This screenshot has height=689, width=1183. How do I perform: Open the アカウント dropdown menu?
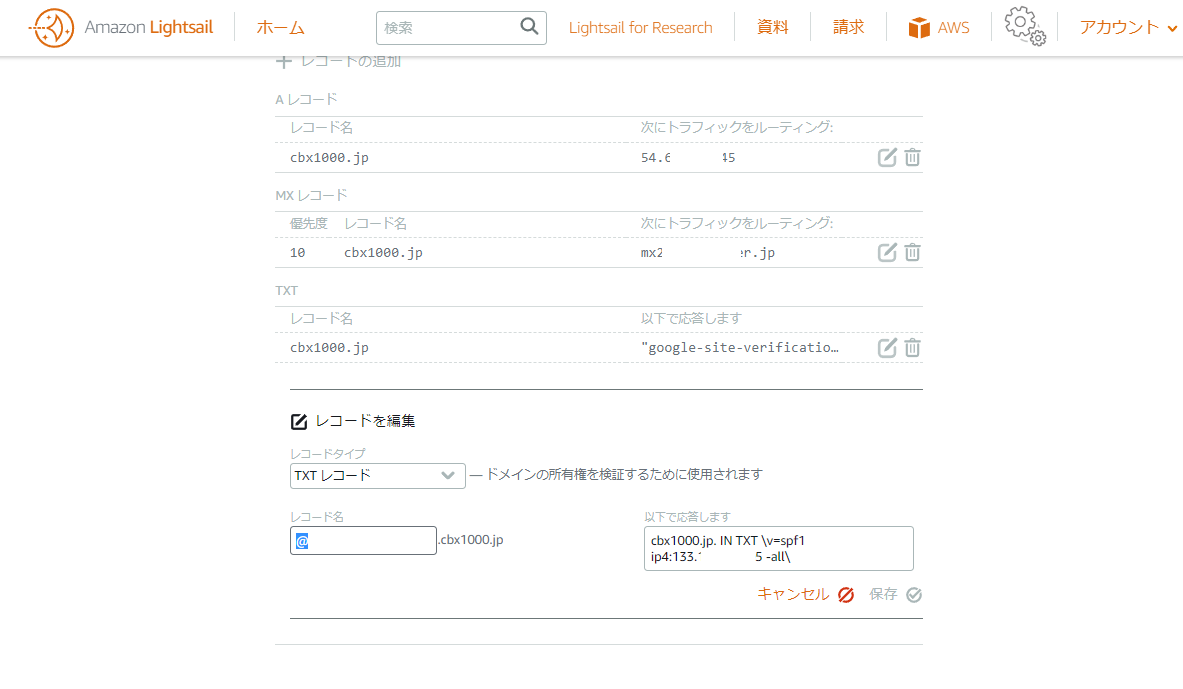(1127, 28)
